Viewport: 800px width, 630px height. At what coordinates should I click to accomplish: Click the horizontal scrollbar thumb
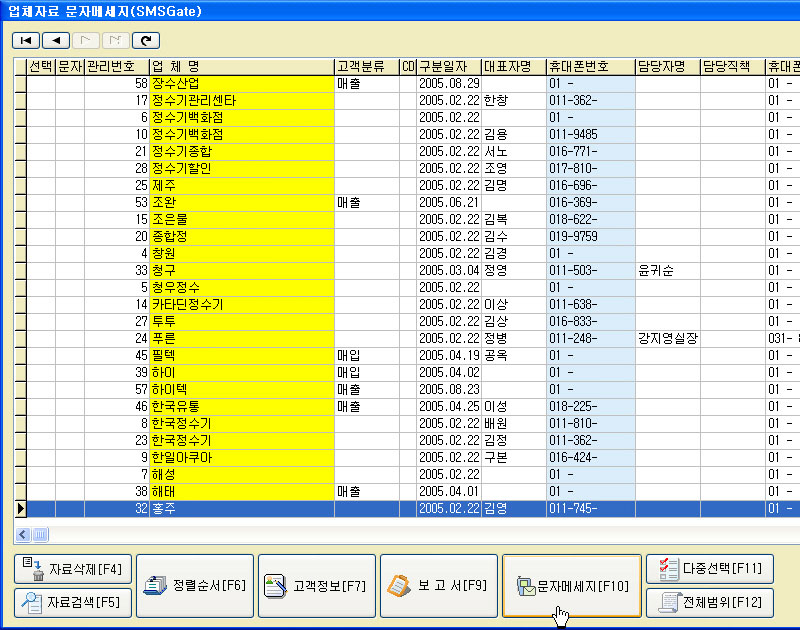40,535
